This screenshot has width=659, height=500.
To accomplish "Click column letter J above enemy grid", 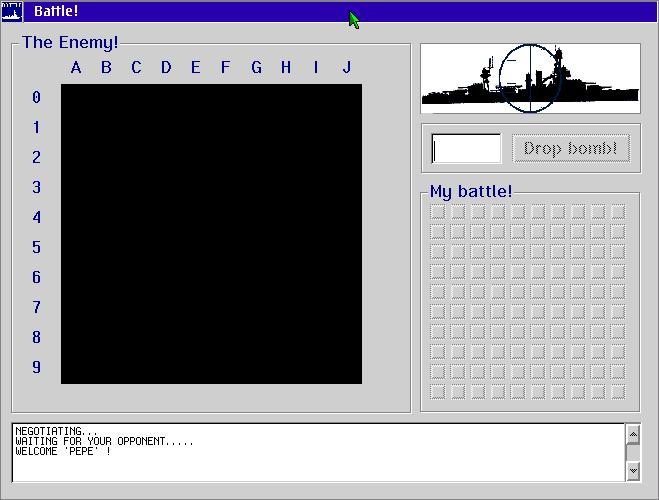I will [x=346, y=67].
